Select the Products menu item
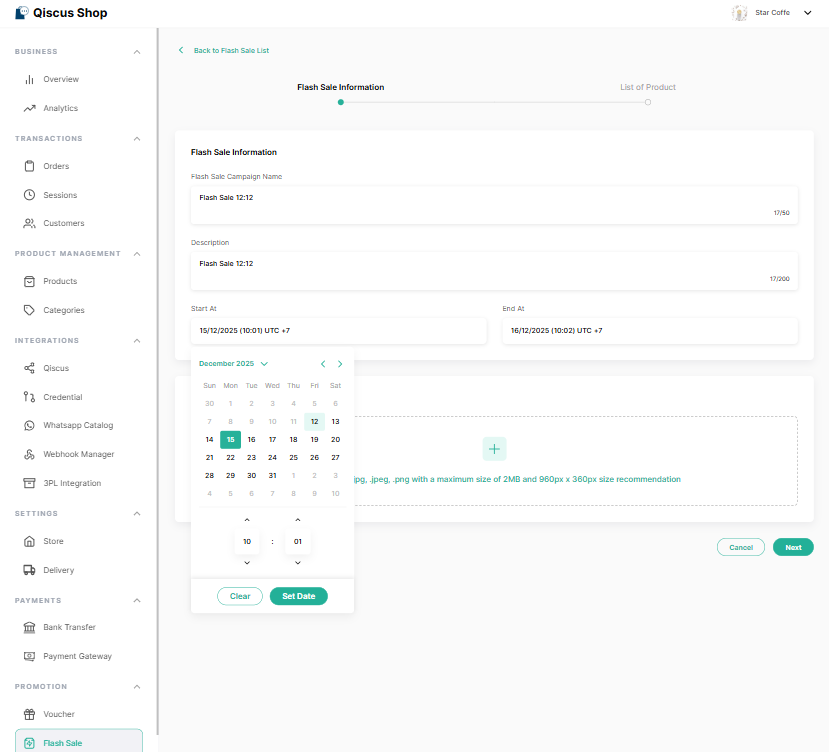This screenshot has height=752, width=829. click(60, 281)
